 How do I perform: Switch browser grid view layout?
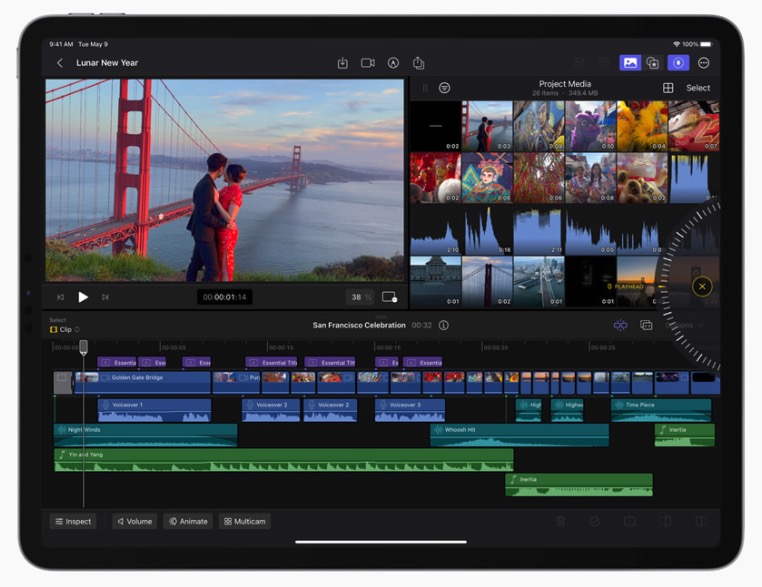(668, 88)
